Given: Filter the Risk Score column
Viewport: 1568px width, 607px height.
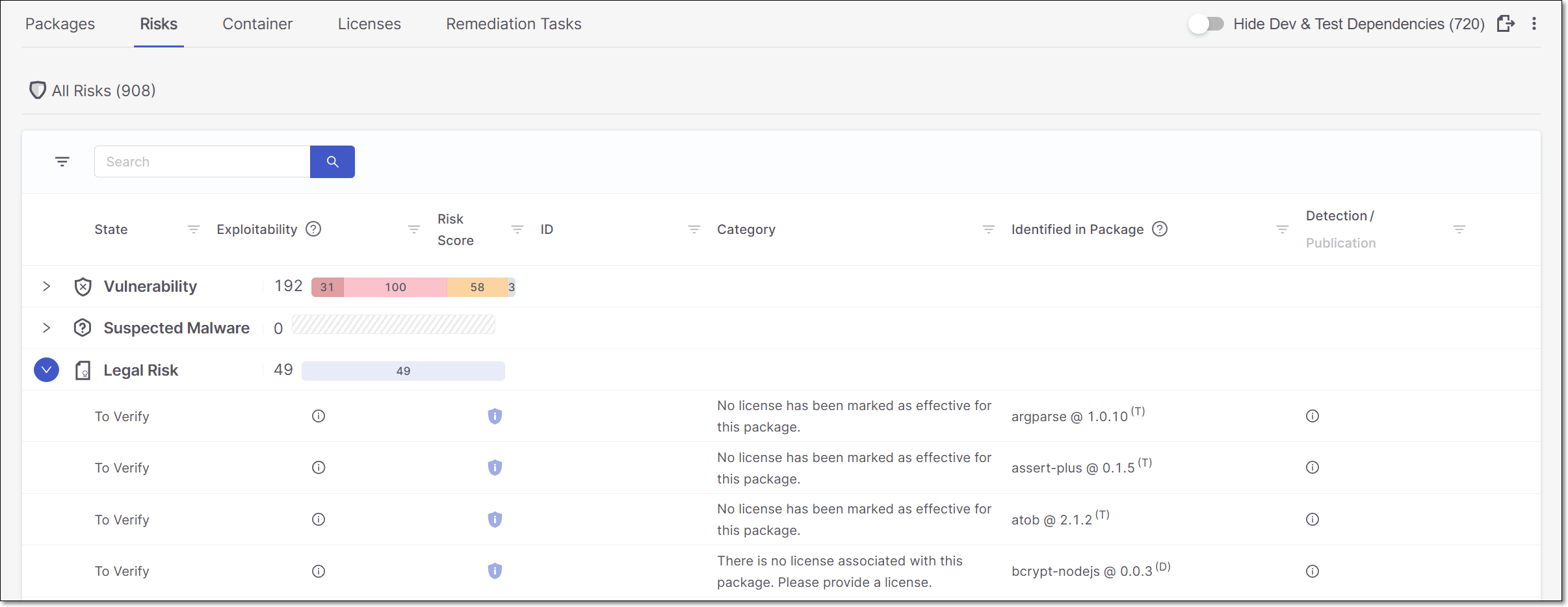Looking at the screenshot, I should 517,229.
